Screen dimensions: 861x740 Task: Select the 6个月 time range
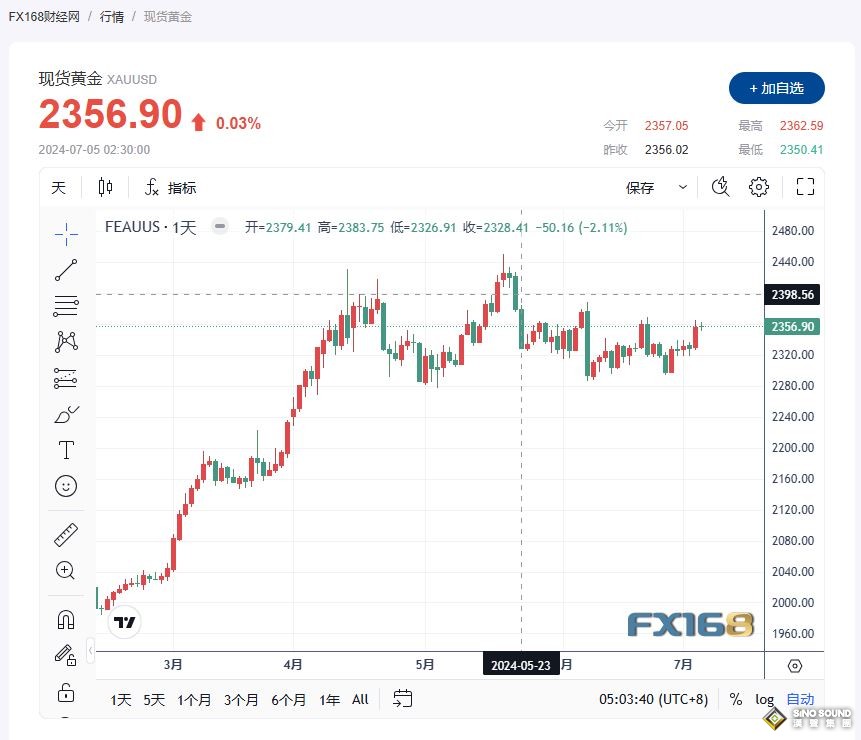[x=288, y=699]
